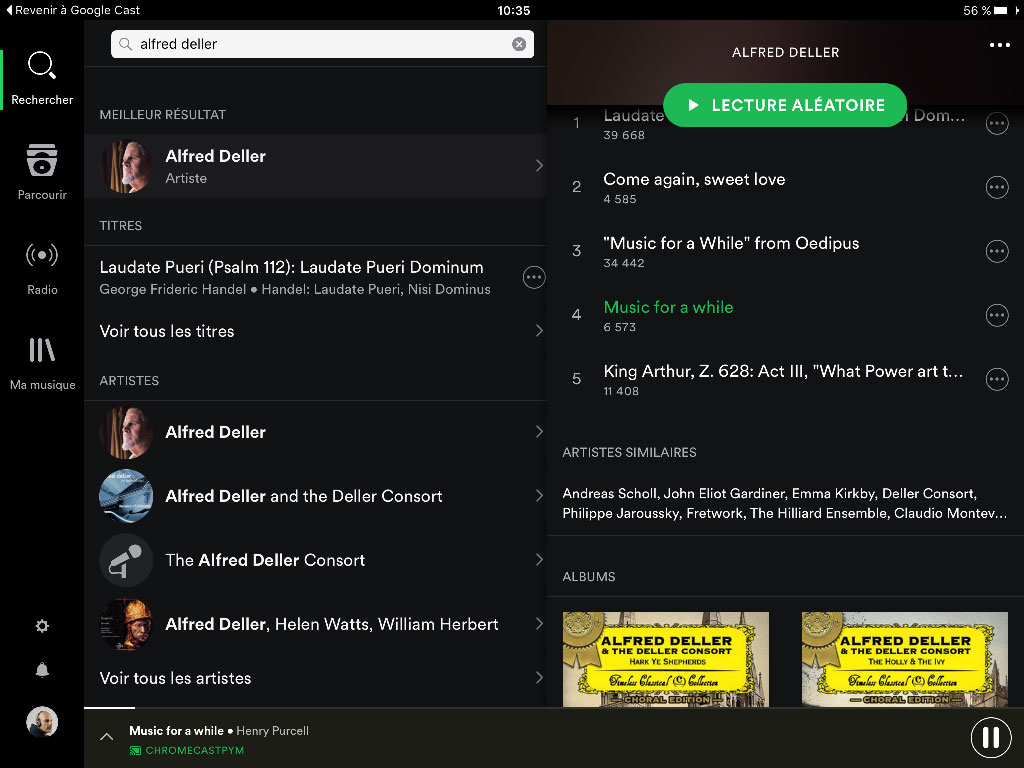Pause the currently playing track
Viewport: 1024px width, 768px height.
(991, 737)
